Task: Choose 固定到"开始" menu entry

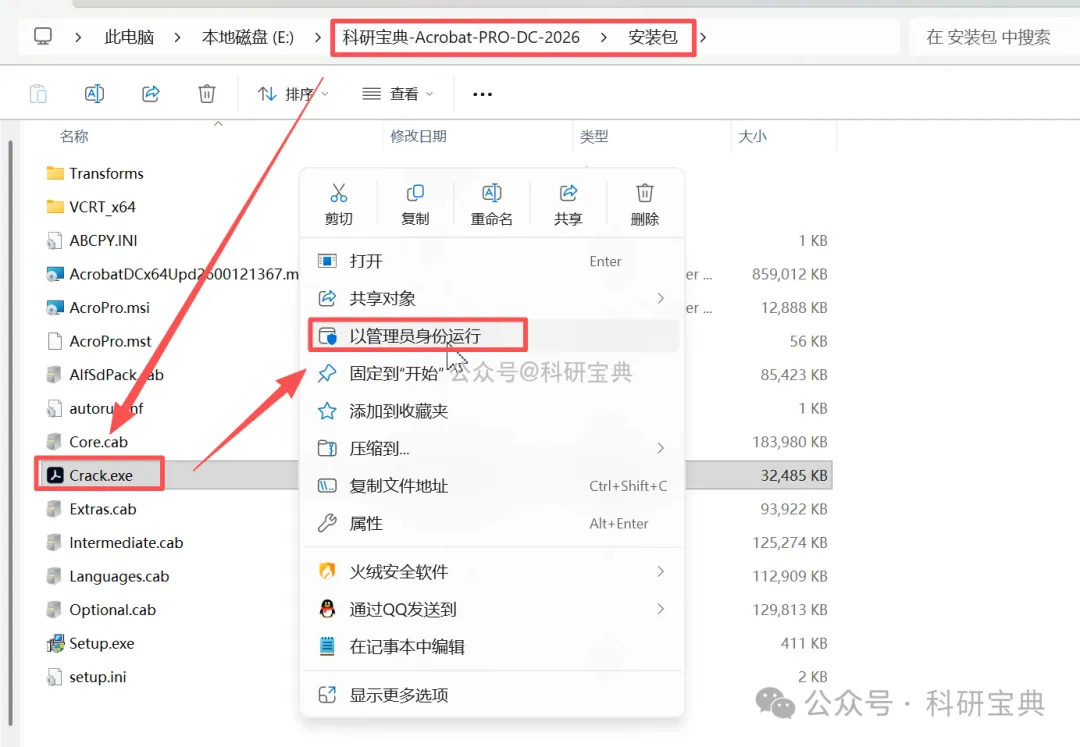Action: 491,373
